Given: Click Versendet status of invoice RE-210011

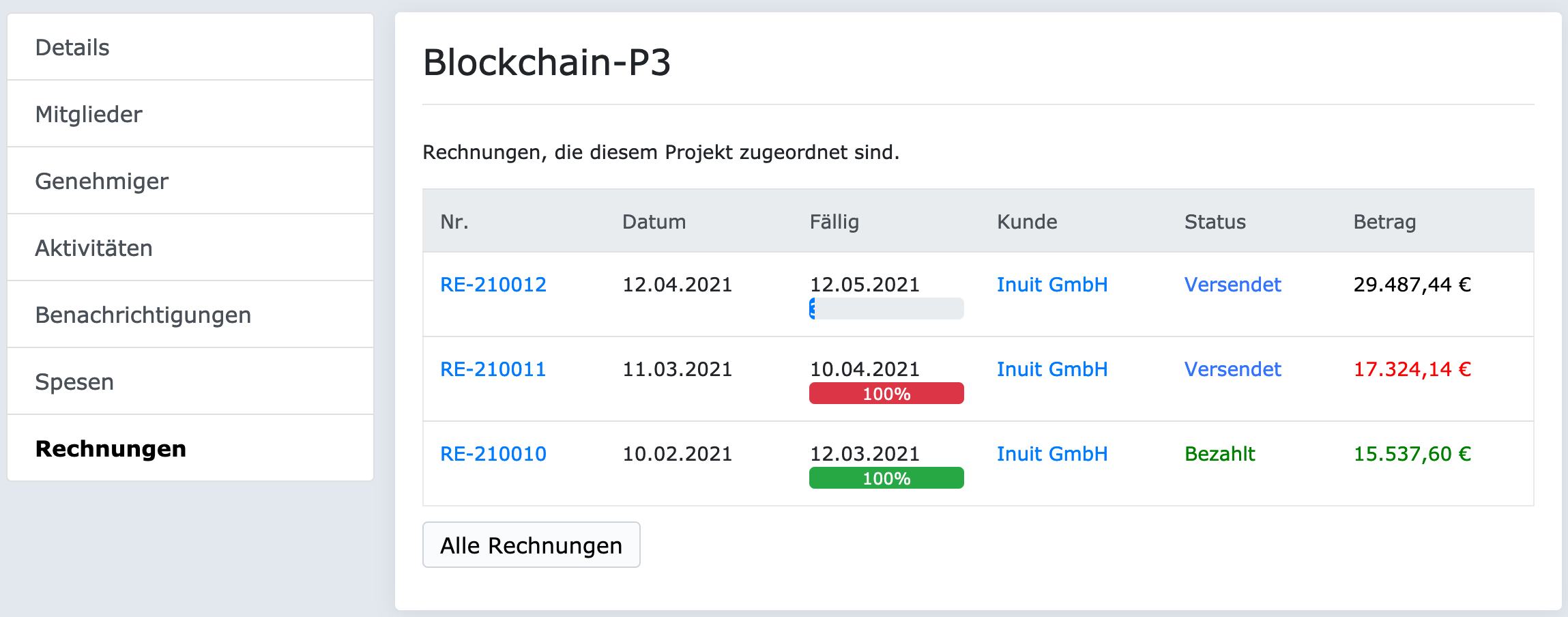Looking at the screenshot, I should click(x=1232, y=369).
